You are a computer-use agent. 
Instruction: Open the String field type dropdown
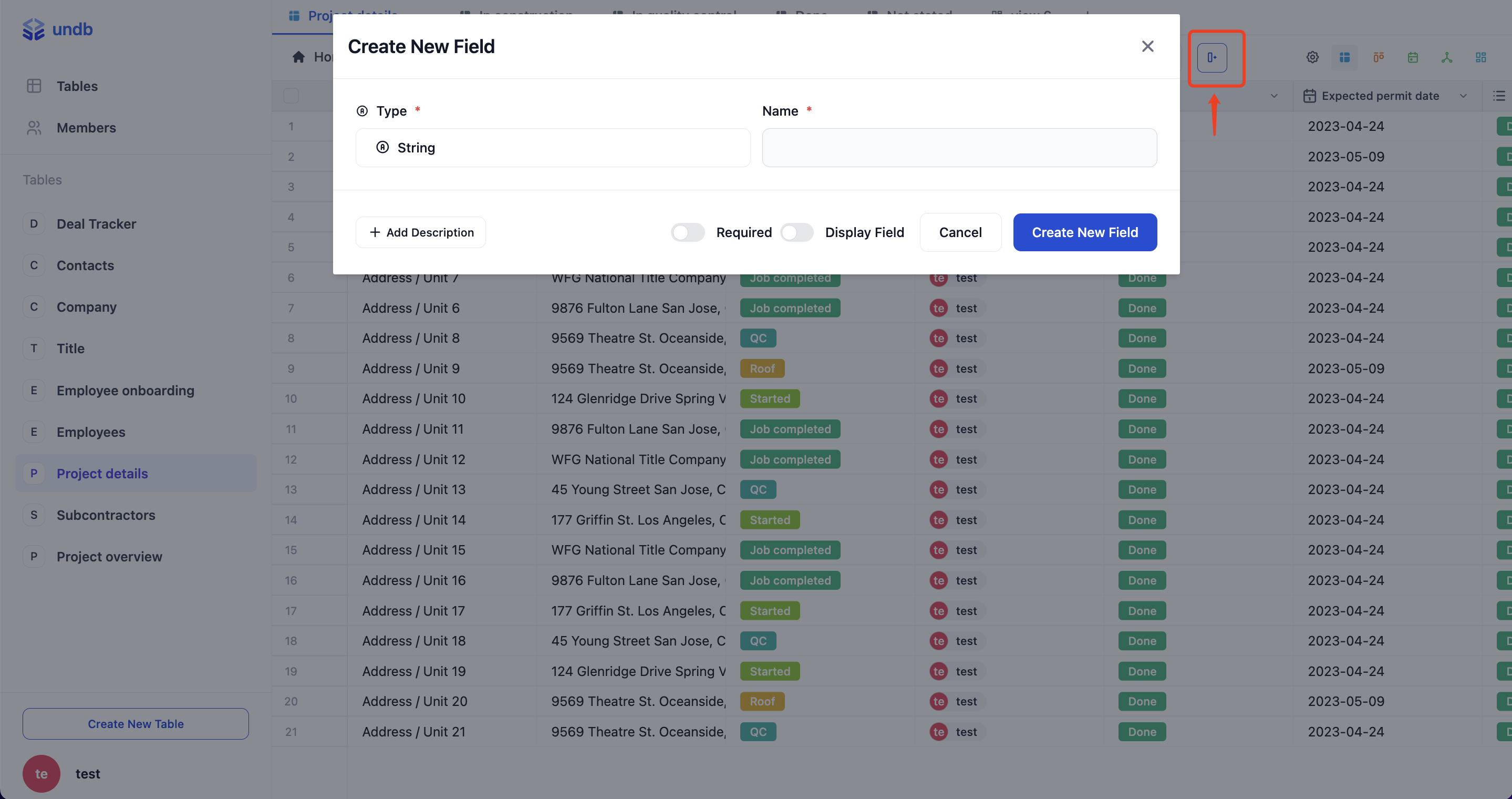pyautogui.click(x=552, y=148)
